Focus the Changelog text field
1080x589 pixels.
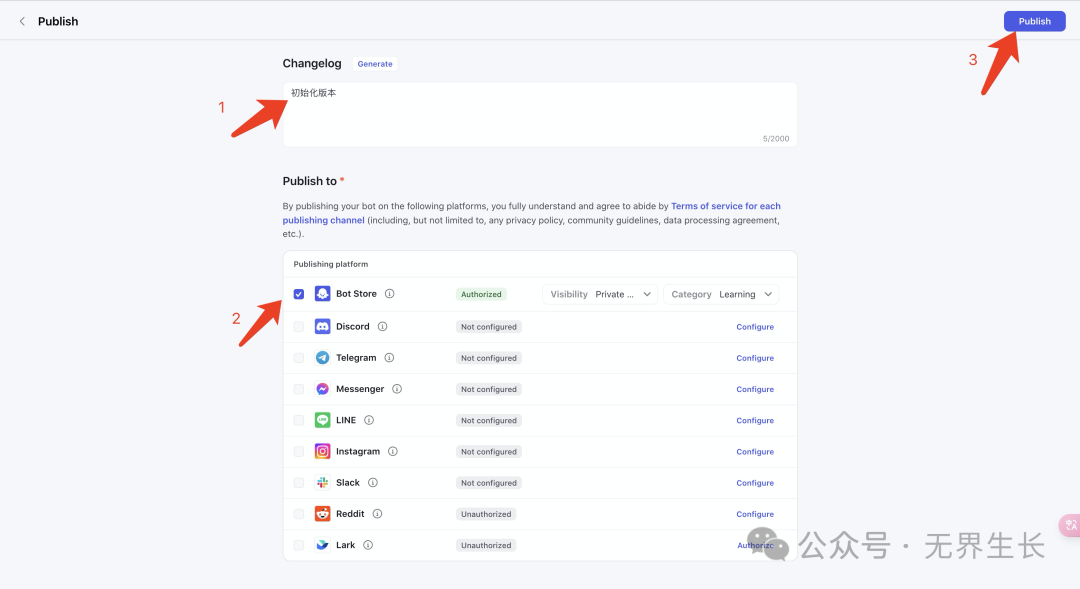(539, 114)
